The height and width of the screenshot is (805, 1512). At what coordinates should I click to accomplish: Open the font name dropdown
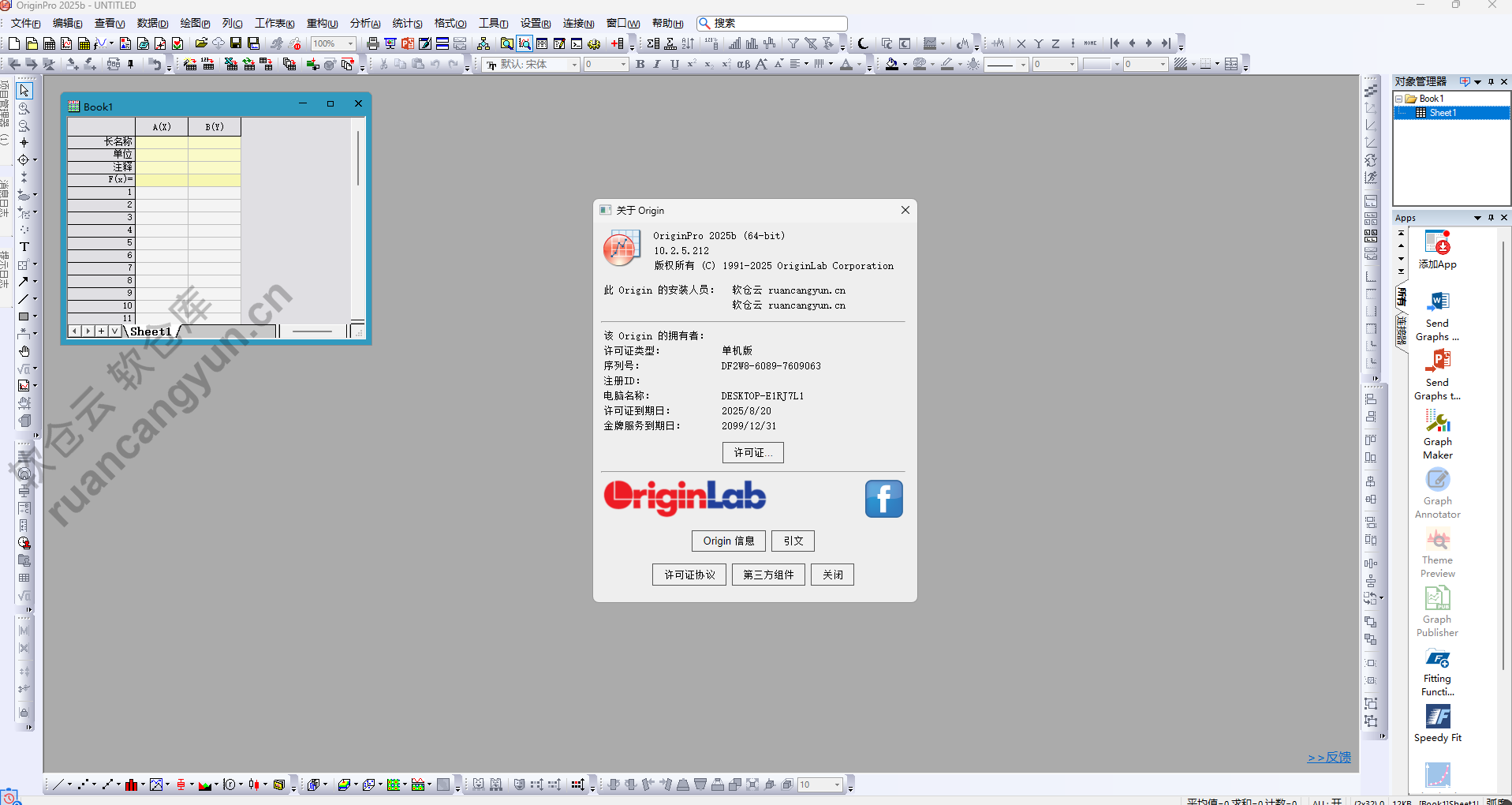pos(574,65)
